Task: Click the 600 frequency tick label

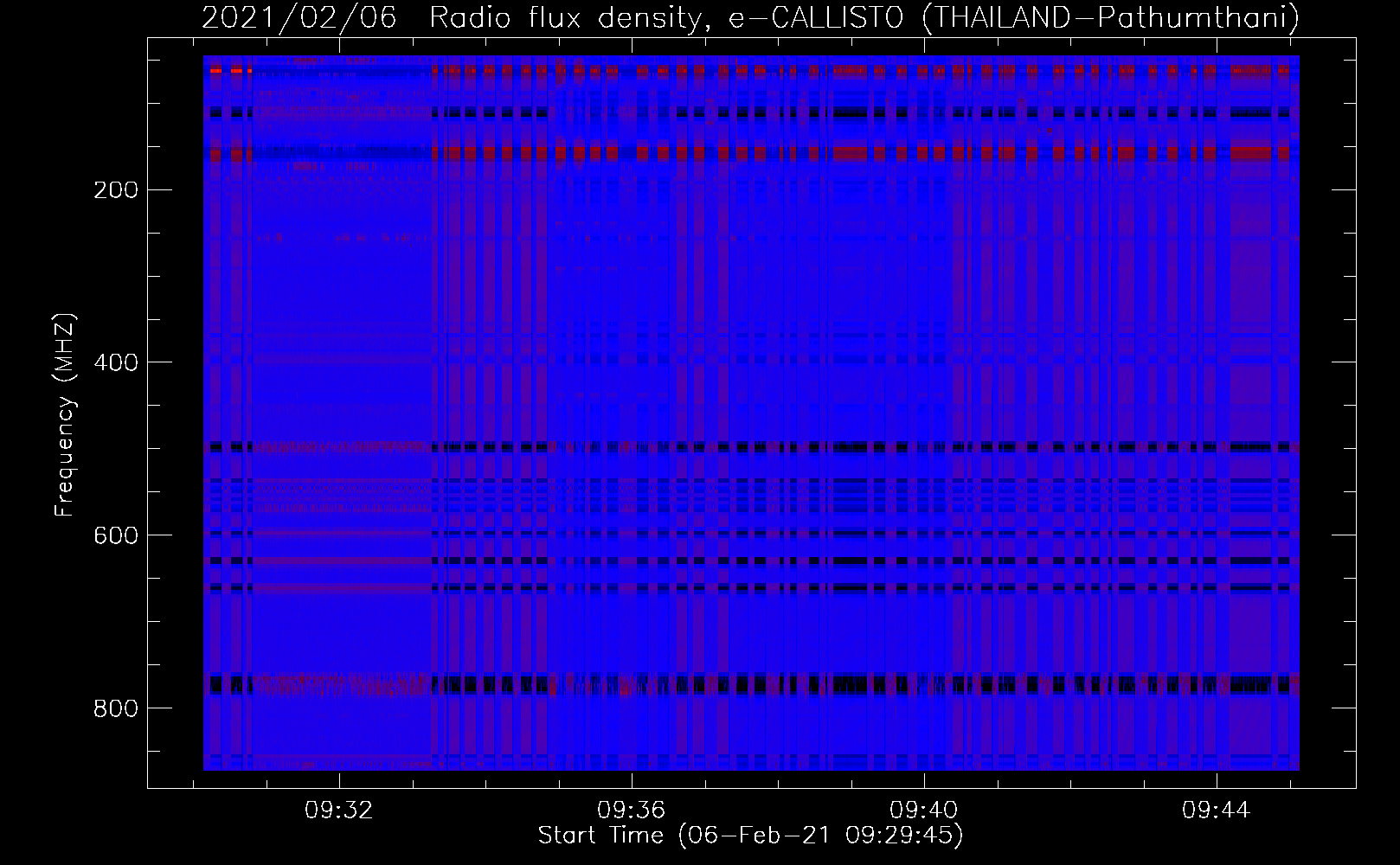Action: (x=115, y=535)
